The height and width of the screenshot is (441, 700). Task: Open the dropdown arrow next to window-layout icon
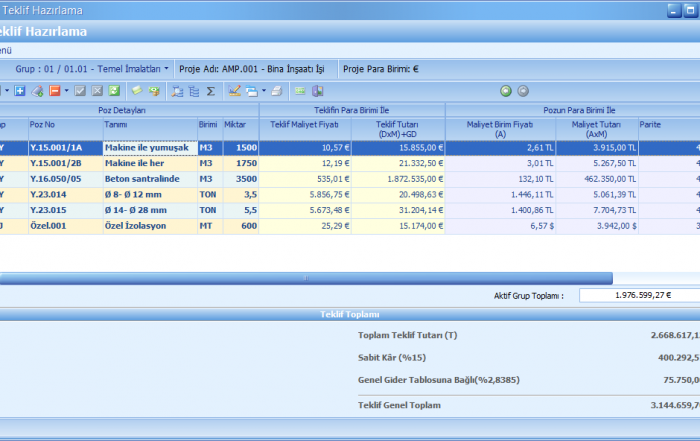[264, 91]
